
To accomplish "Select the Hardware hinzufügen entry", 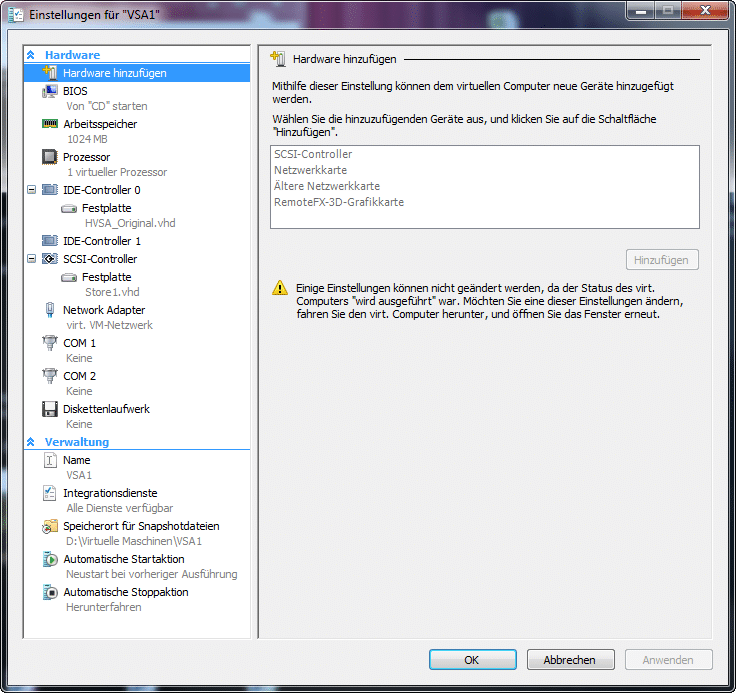I will (x=114, y=73).
